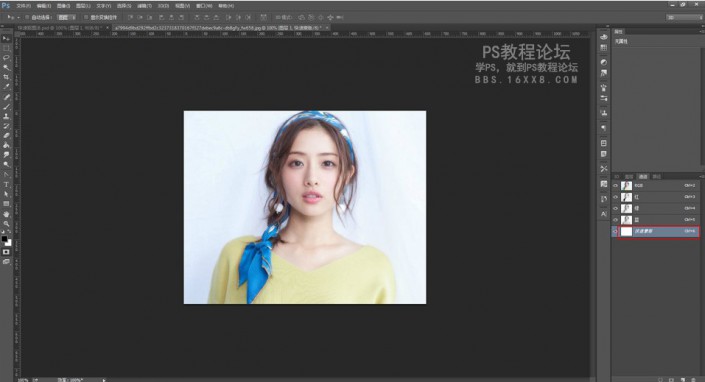This screenshot has height=382, width=705.
Task: Open the Swatches panel icon
Action: [604, 48]
